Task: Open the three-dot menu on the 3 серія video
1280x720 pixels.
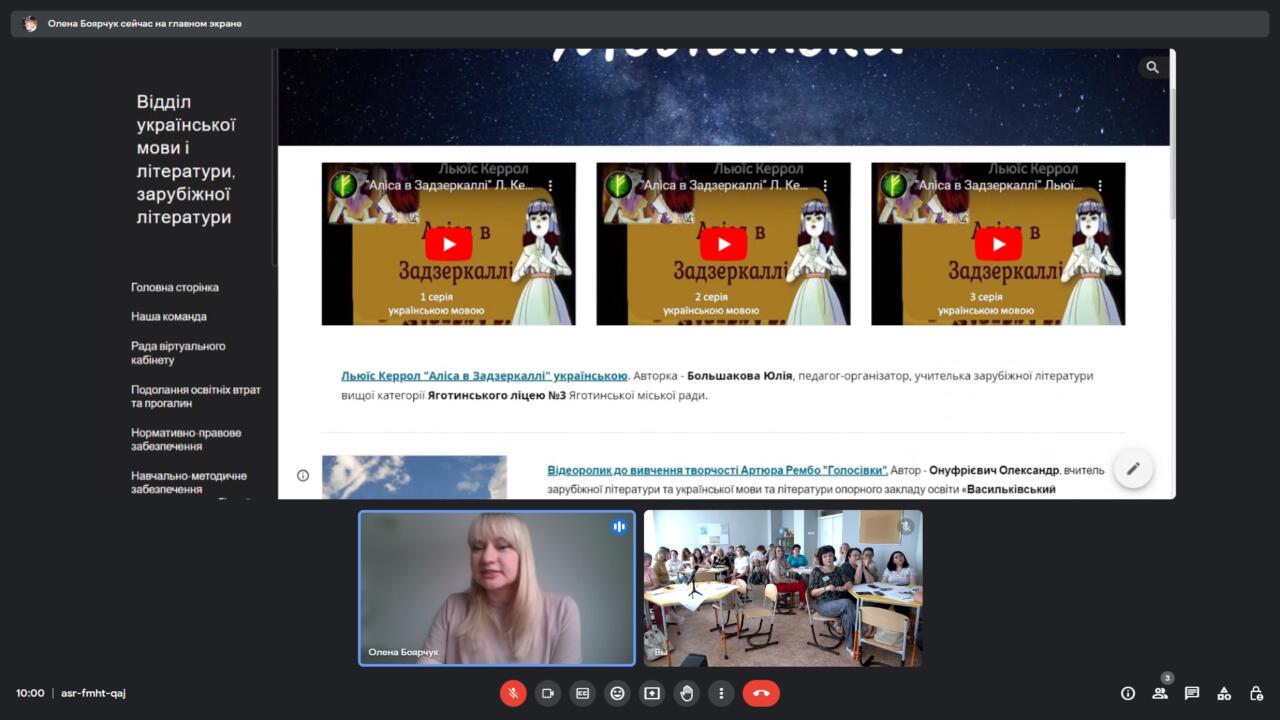Action: tap(1100, 186)
